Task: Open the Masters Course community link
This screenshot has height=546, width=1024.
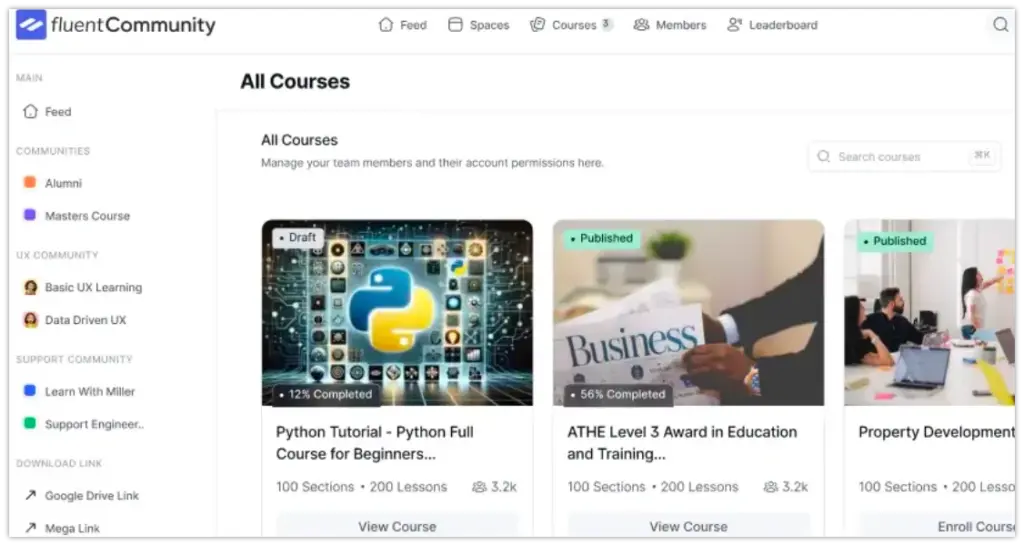Action: tap(77, 216)
